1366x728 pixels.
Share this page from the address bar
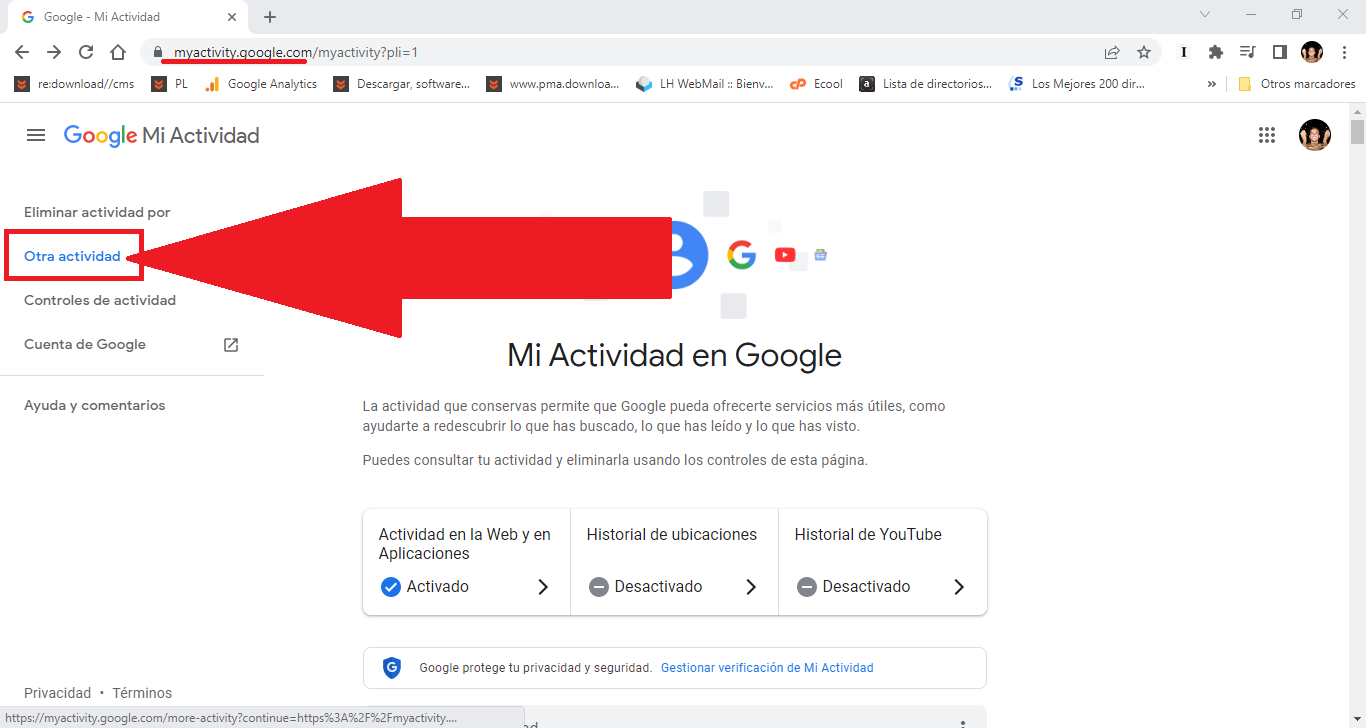click(x=1112, y=52)
